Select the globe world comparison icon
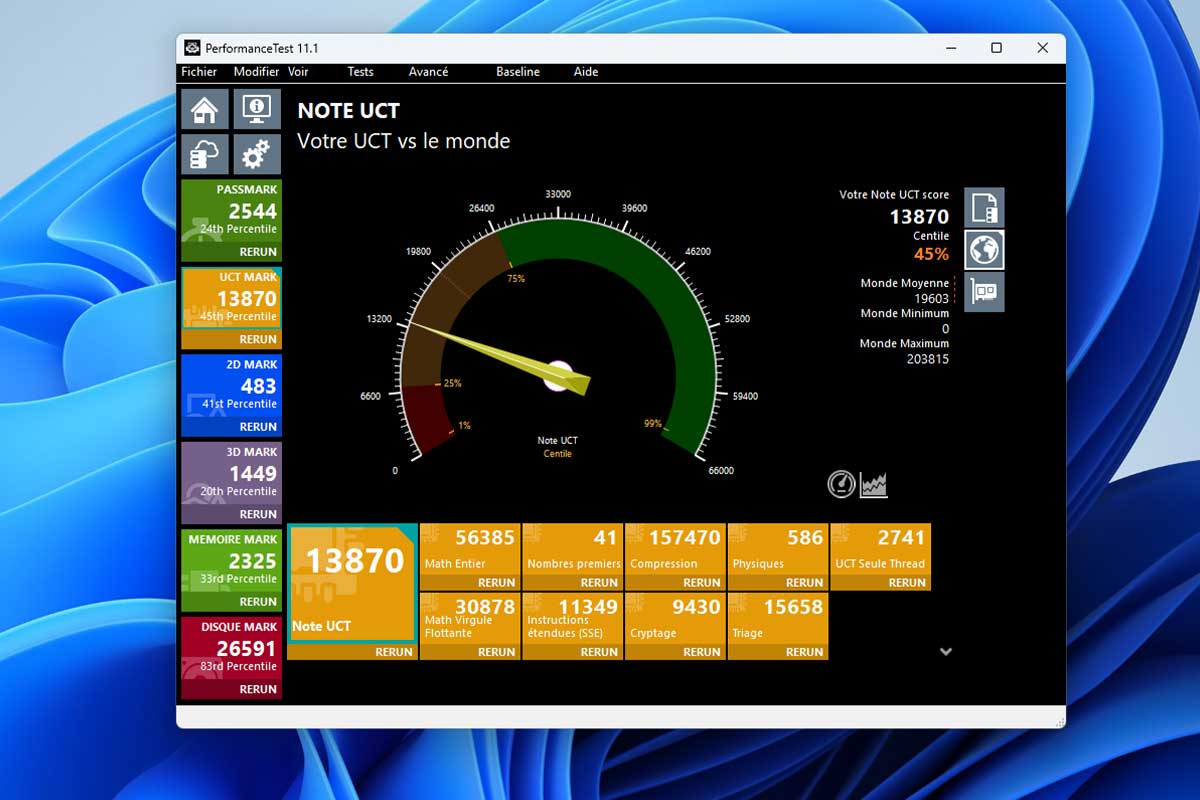 click(984, 250)
